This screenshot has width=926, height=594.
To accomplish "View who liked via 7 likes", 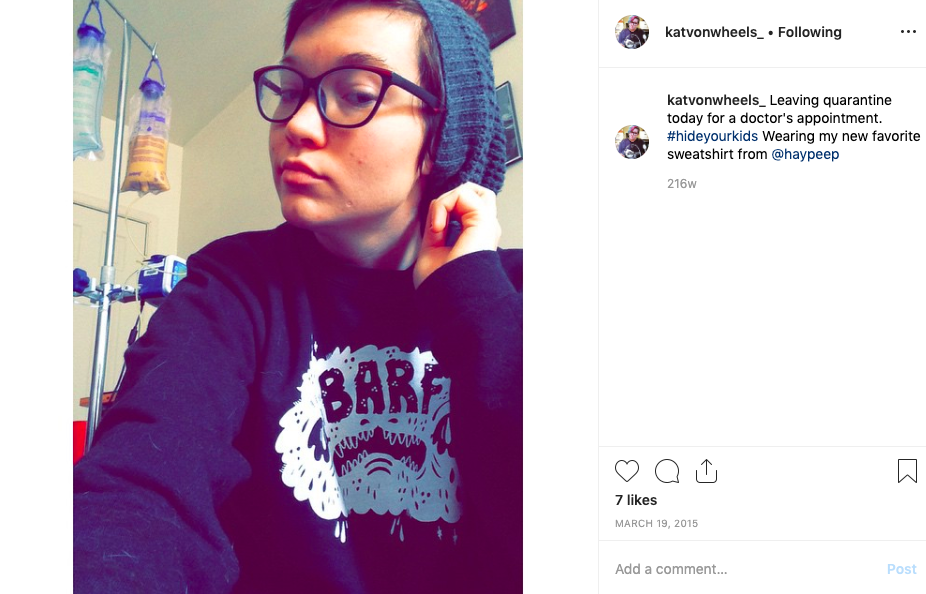I will point(635,500).
